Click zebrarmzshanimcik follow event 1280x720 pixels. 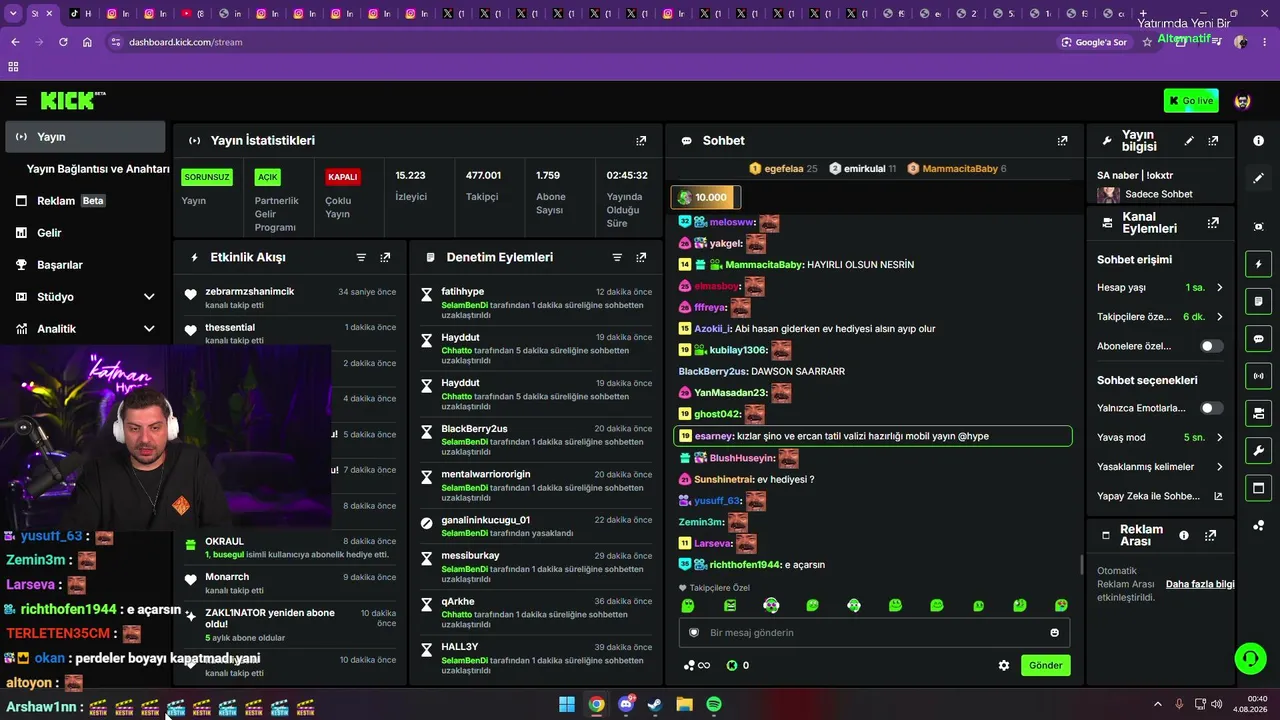[291, 297]
